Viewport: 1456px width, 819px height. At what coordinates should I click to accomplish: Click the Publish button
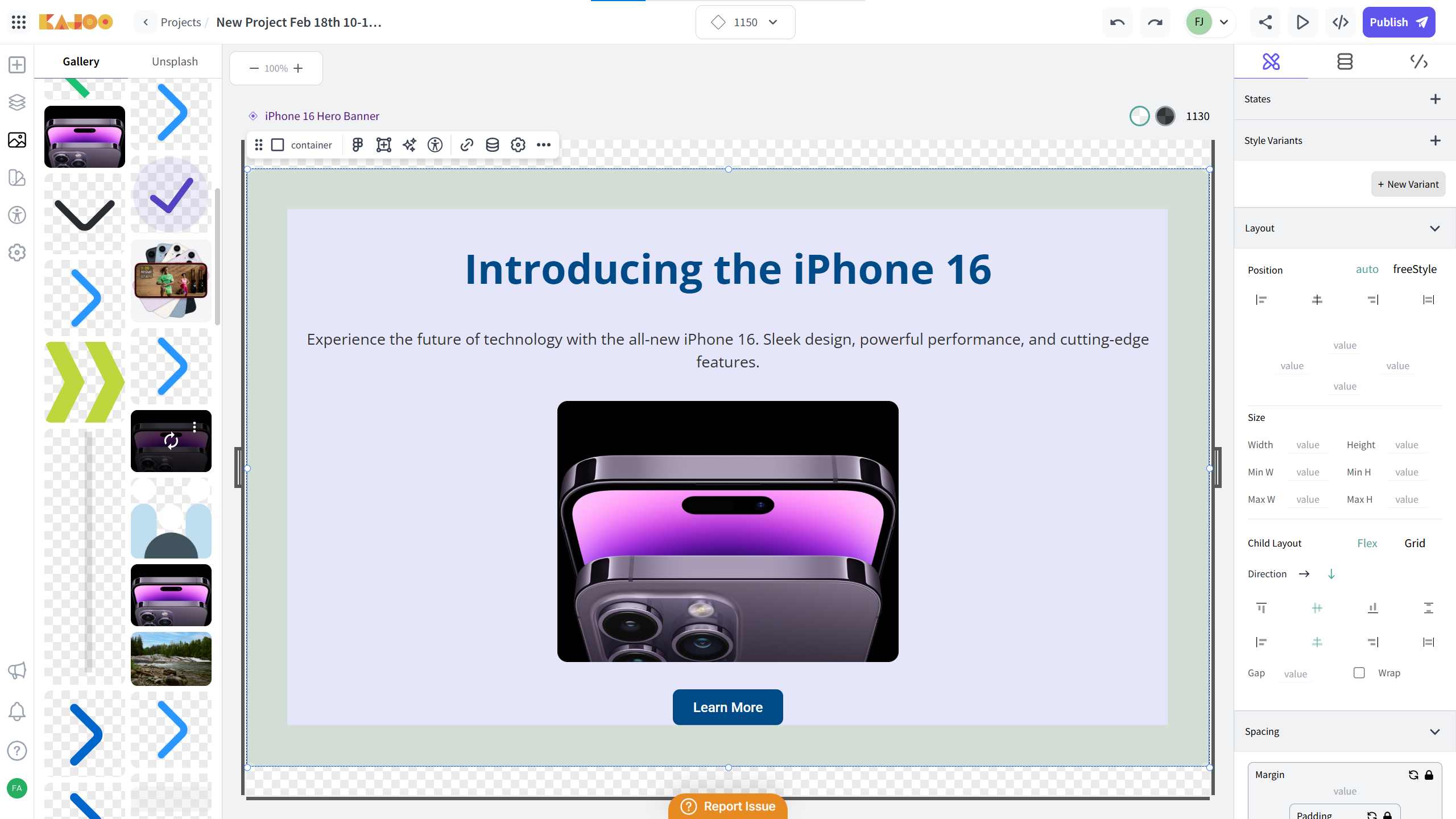pos(1399,22)
